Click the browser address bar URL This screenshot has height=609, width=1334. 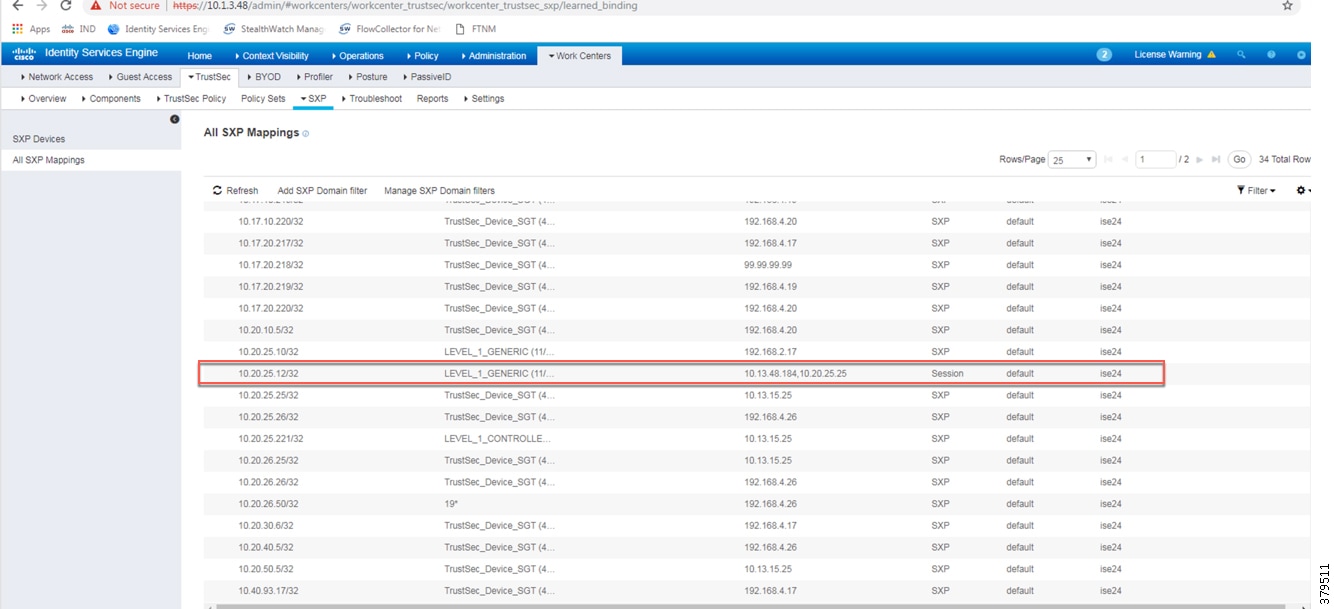point(405,6)
